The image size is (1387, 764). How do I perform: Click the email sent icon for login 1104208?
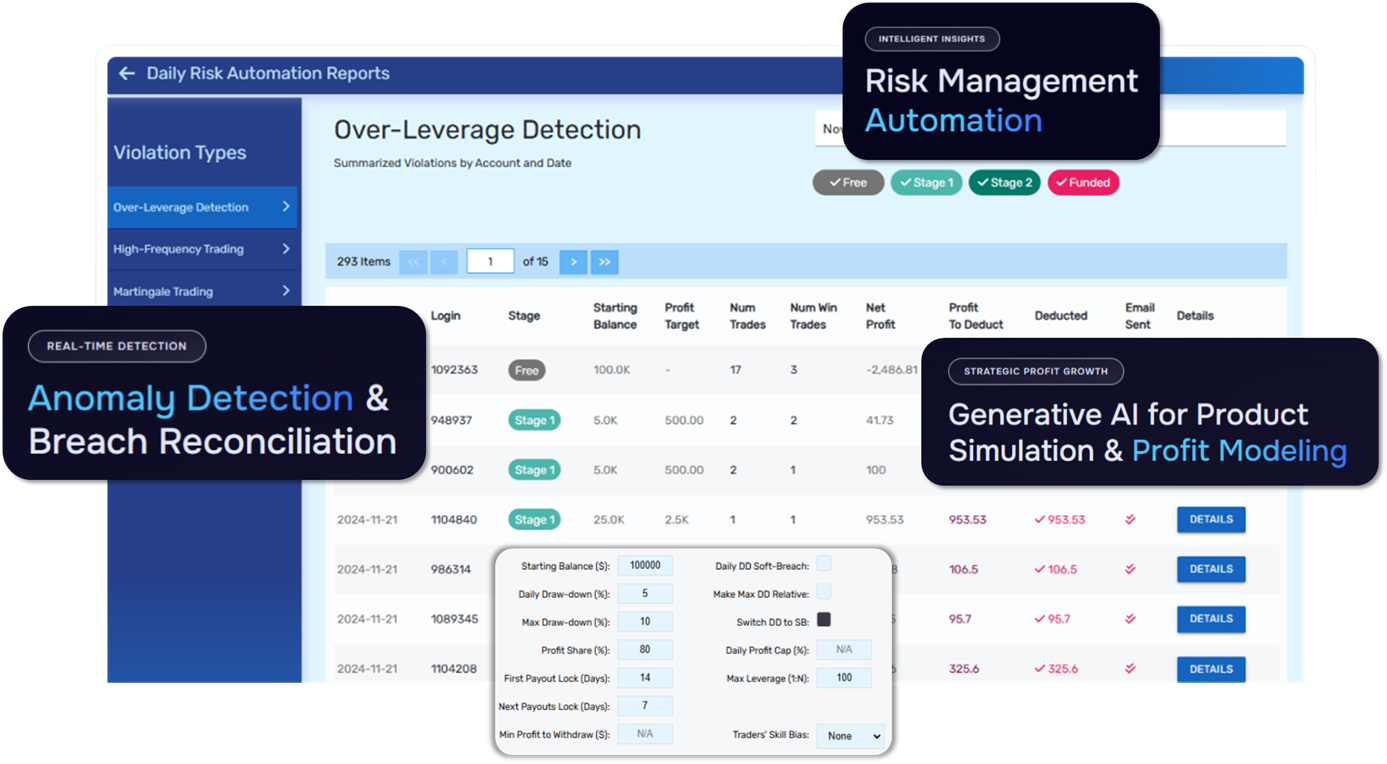pos(1130,669)
